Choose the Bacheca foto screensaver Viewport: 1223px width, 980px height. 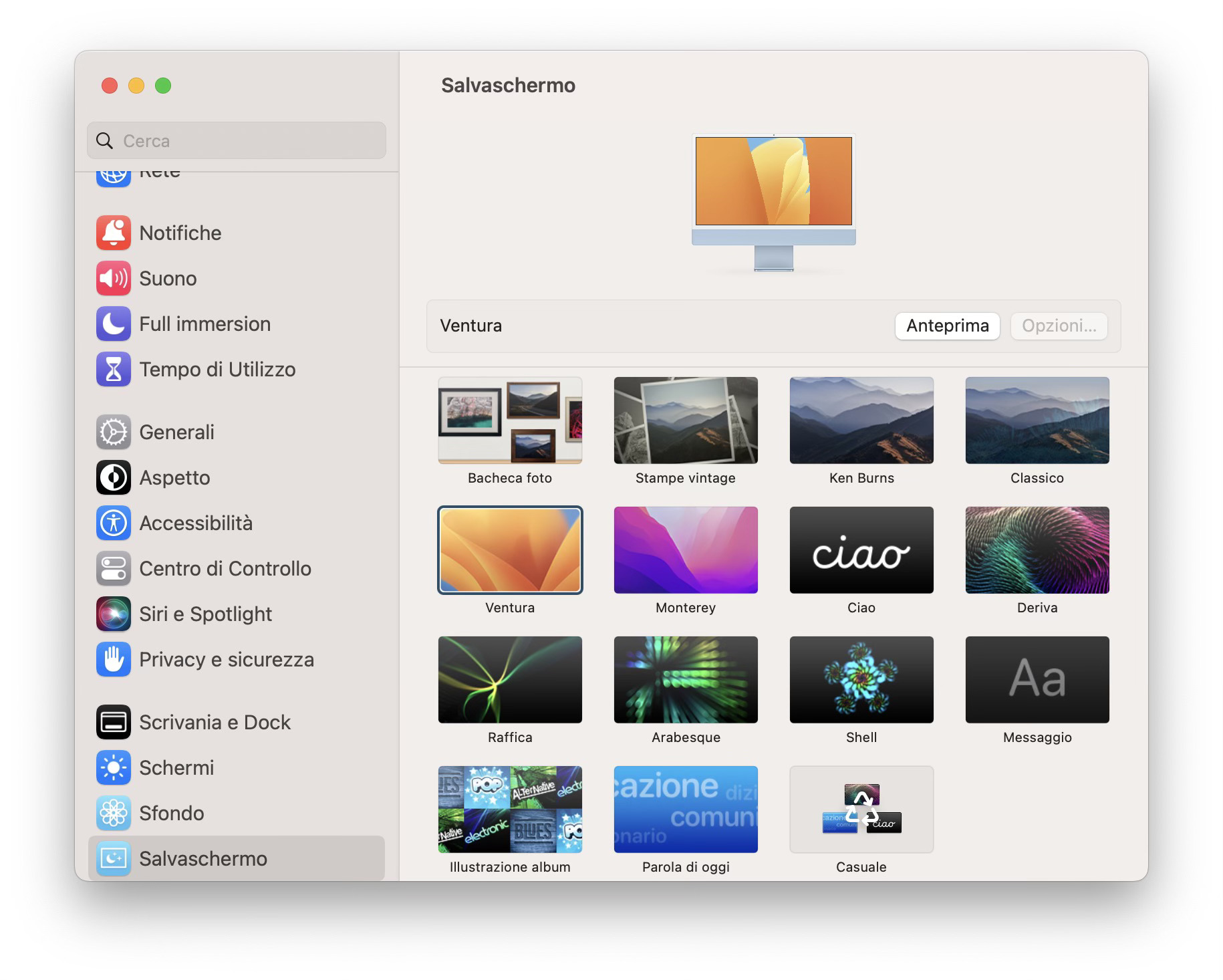coord(510,420)
